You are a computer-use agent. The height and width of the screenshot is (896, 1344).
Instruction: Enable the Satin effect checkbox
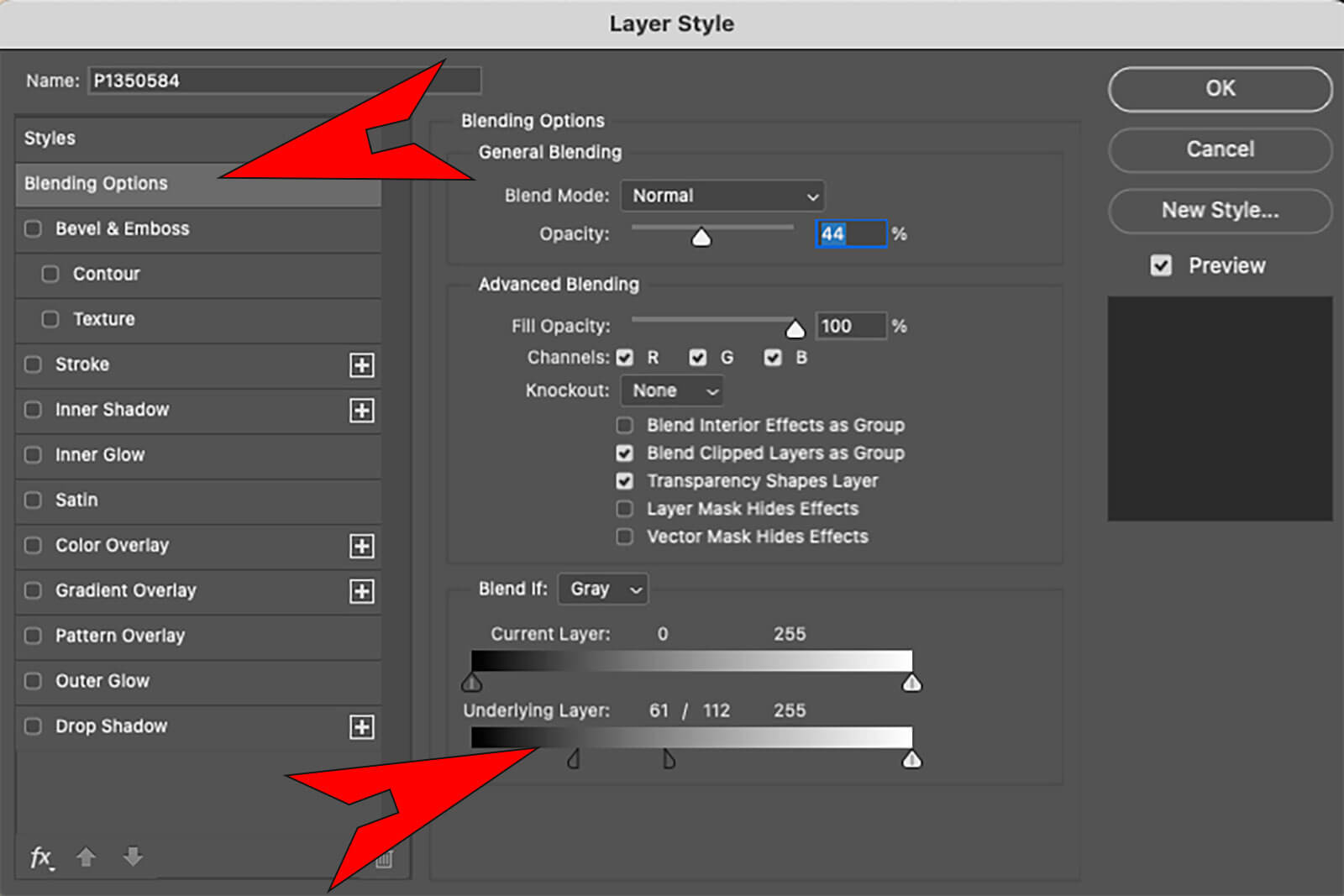coord(34,500)
